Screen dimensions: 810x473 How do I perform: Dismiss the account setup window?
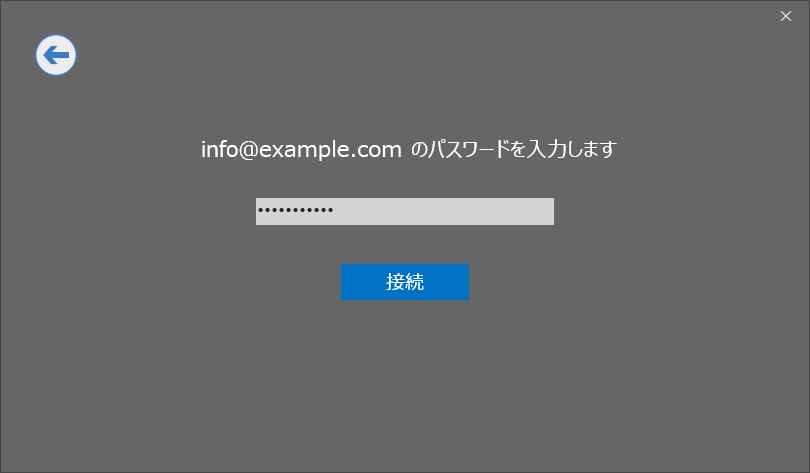pyautogui.click(x=786, y=16)
